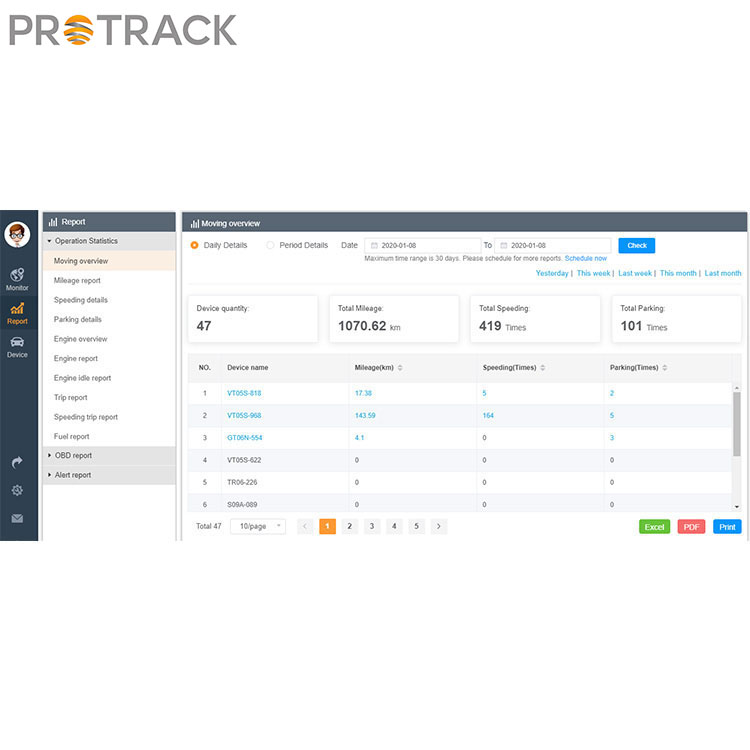Screen dimensions: 750x750
Task: Open the messages envelope icon
Action: (x=17, y=518)
